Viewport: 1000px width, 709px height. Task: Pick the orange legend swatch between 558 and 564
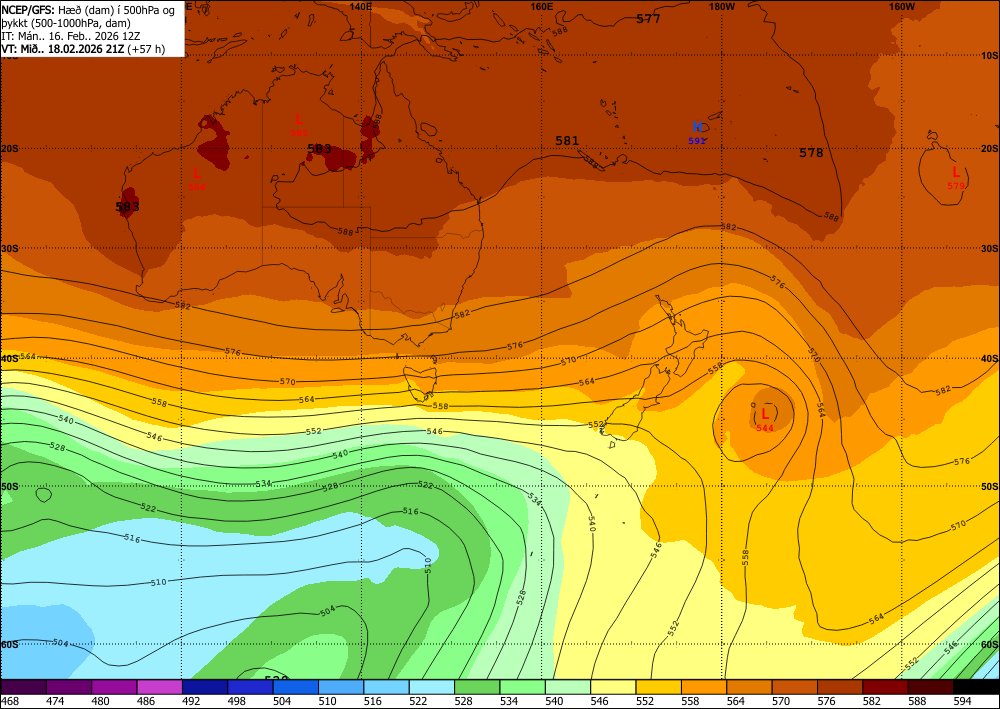(x=703, y=687)
